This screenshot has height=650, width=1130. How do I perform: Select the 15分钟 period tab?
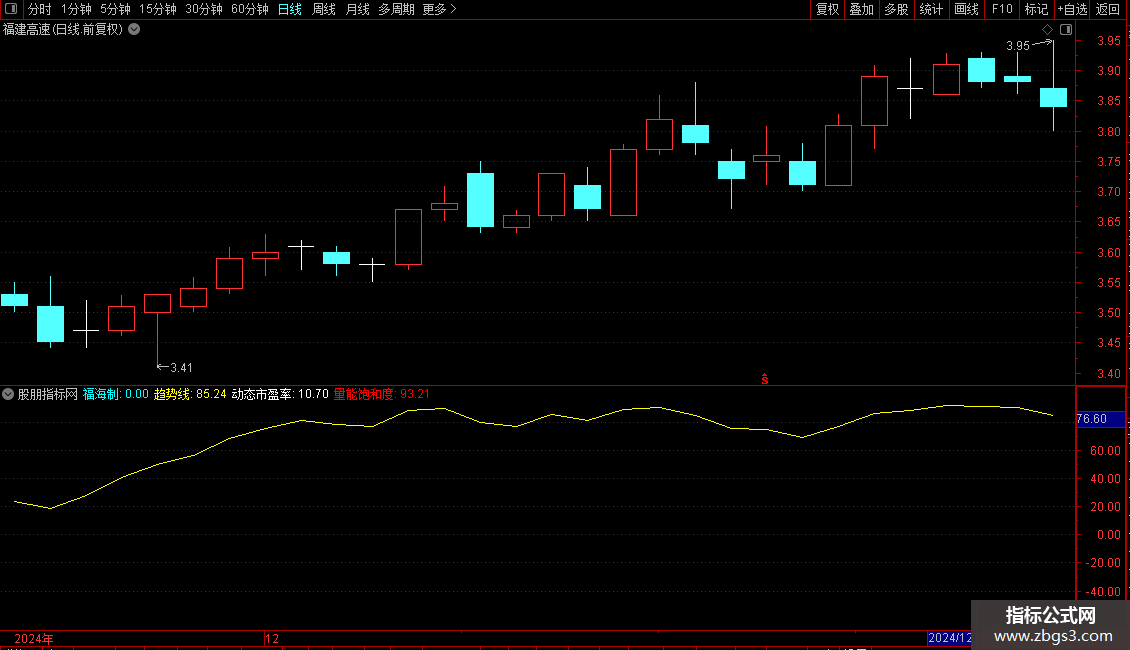[158, 9]
